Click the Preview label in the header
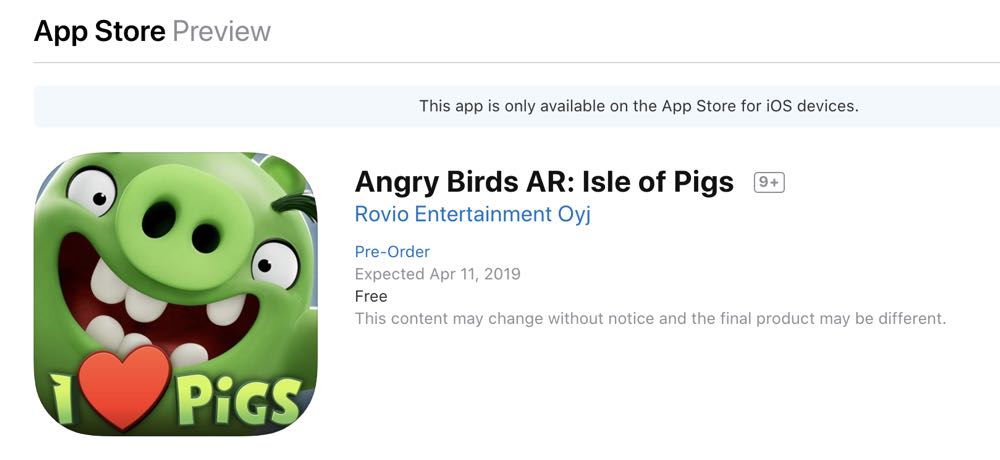 point(221,31)
